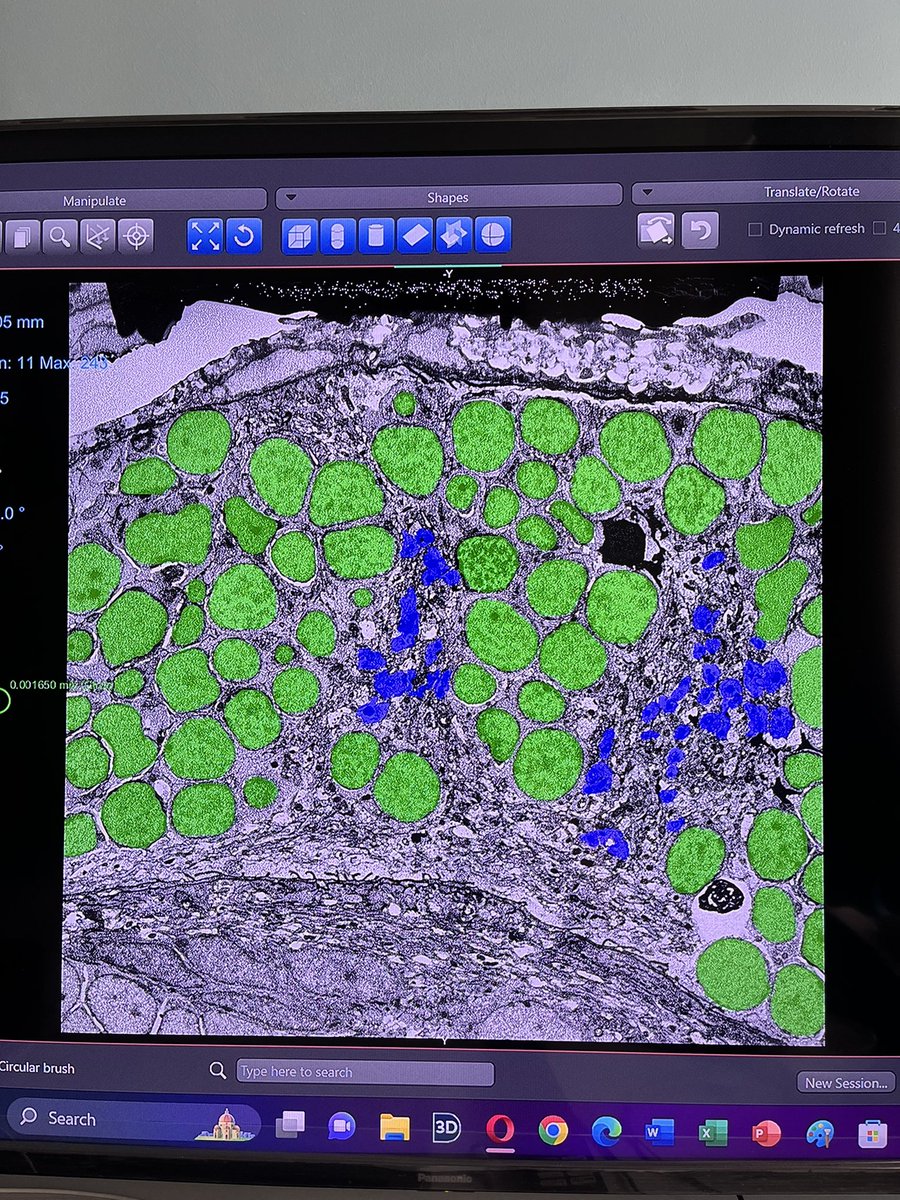Select the magnifier zoom tool
The height and width of the screenshot is (1200, 900).
coord(61,236)
